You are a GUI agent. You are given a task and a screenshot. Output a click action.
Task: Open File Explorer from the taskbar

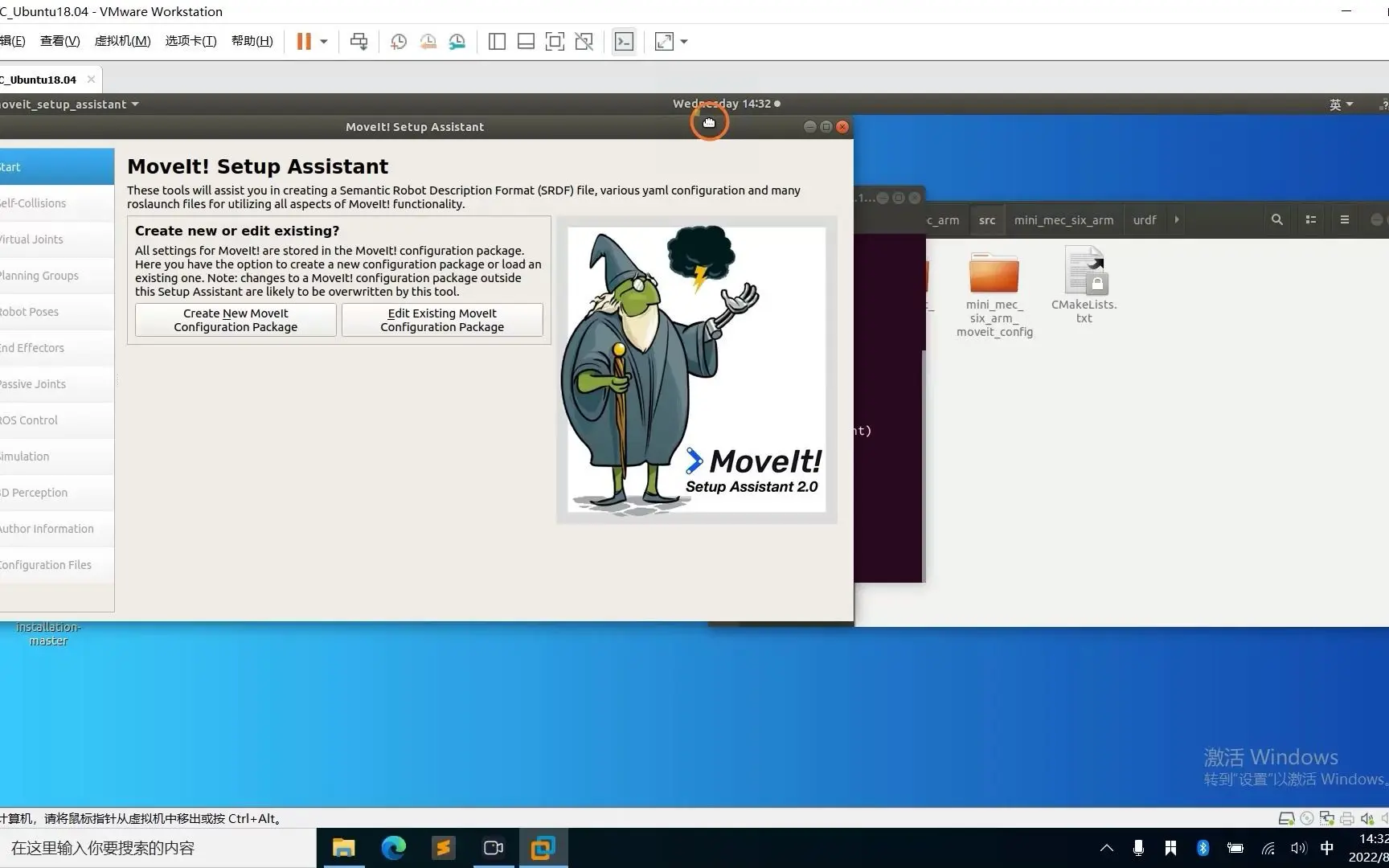(x=344, y=848)
